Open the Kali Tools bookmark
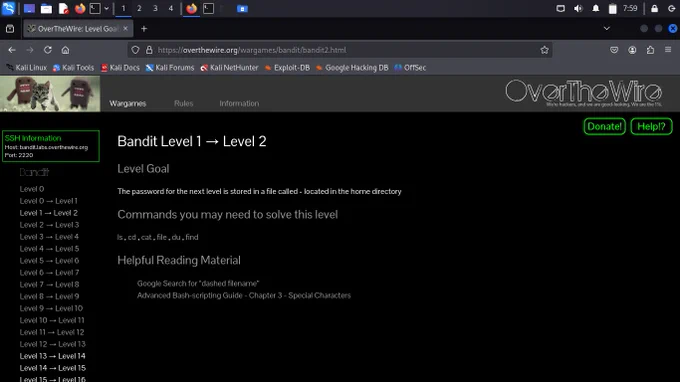 click(73, 68)
